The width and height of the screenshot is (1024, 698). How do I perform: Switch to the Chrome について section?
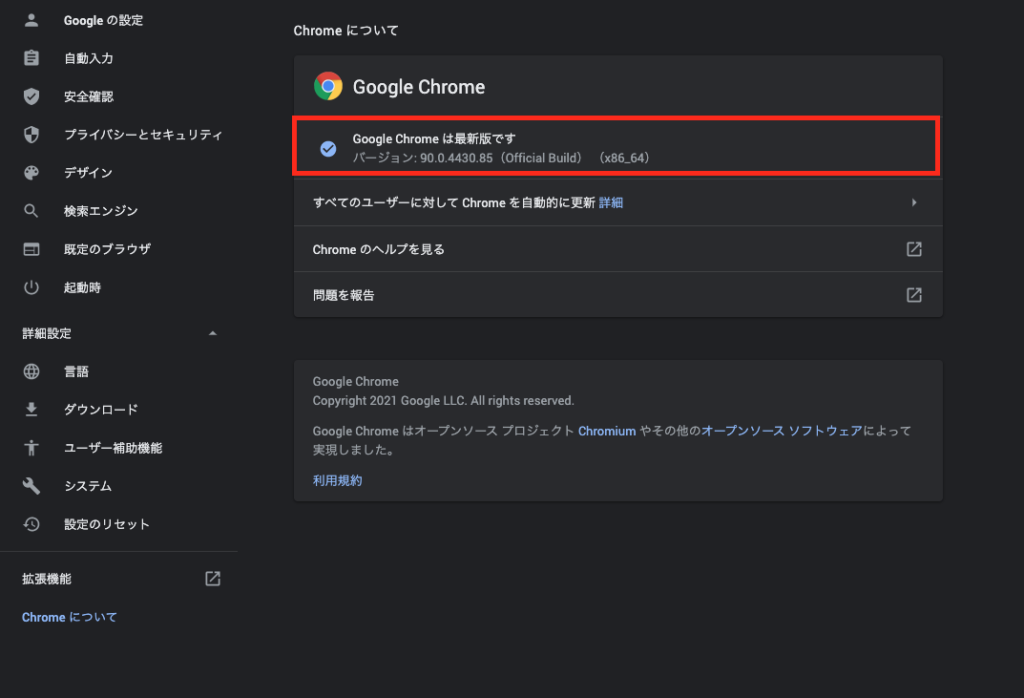point(69,617)
